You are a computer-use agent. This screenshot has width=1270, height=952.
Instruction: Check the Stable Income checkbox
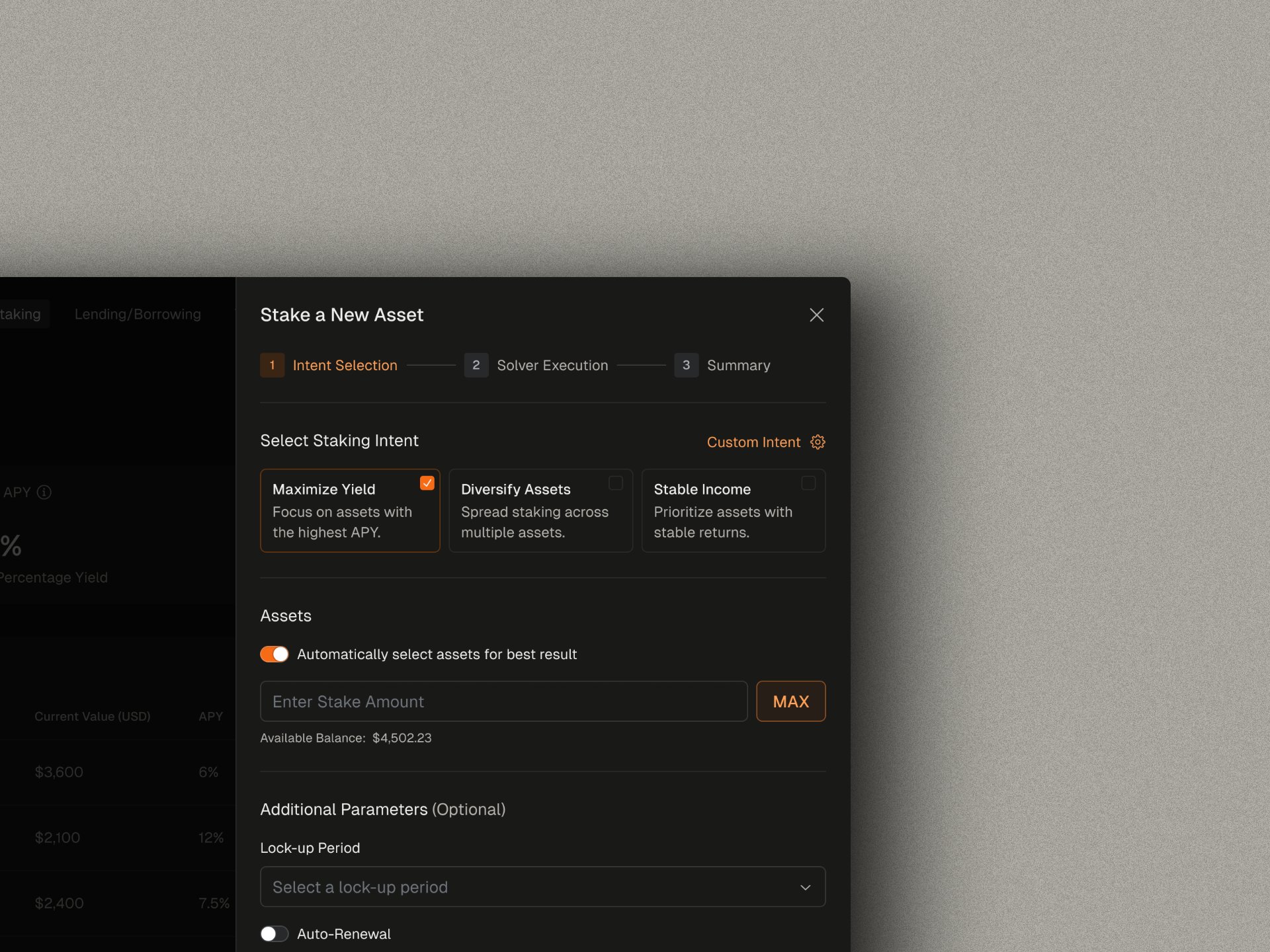tap(808, 483)
